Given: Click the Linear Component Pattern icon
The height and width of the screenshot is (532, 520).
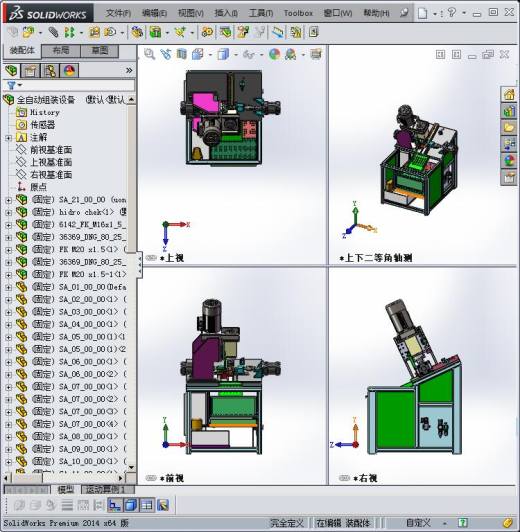Looking at the screenshot, I should [69, 33].
